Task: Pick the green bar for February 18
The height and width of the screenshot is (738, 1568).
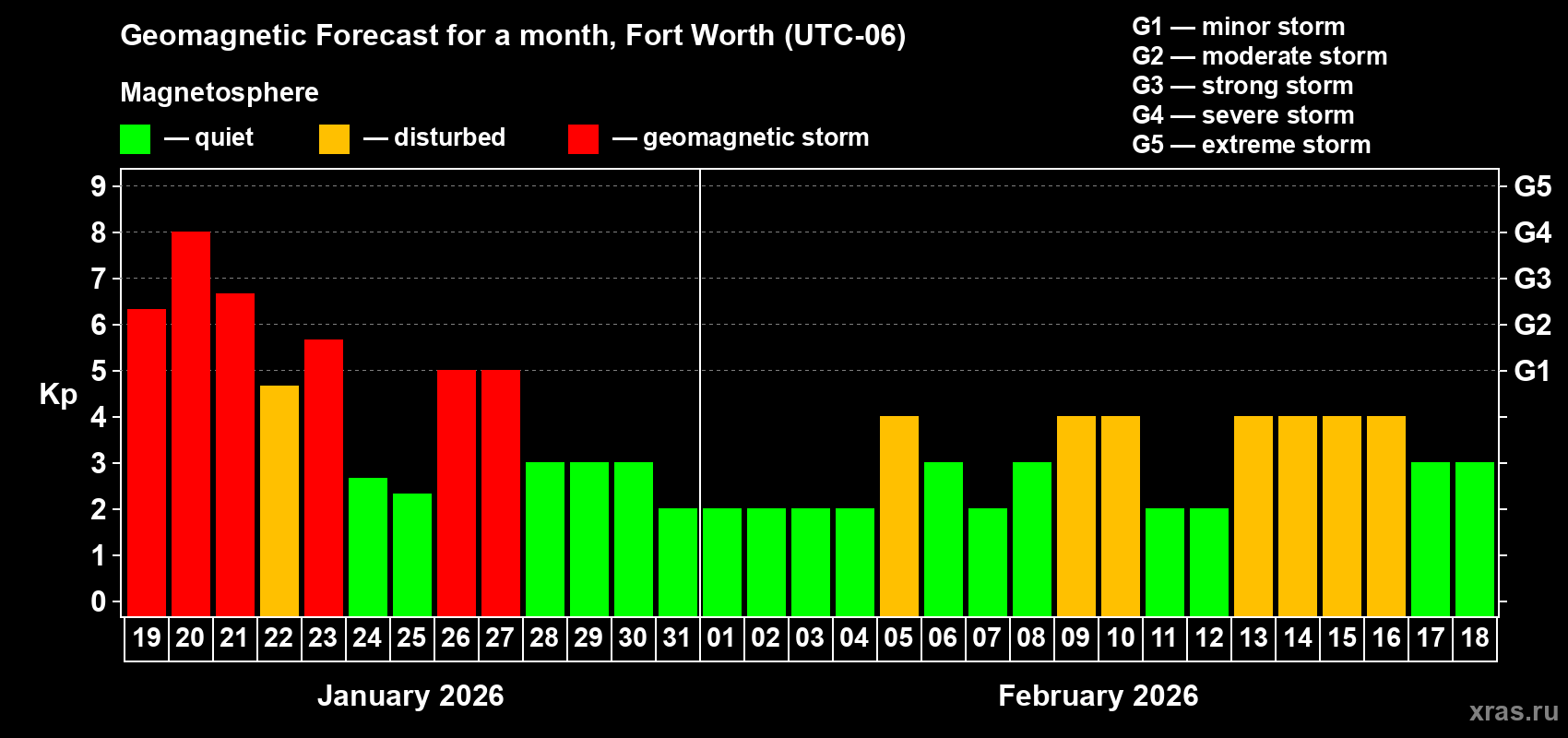Action: coord(1475,539)
